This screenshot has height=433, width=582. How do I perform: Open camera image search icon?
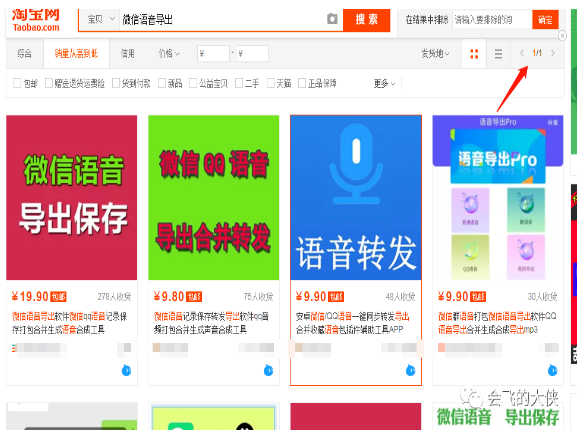tap(332, 19)
